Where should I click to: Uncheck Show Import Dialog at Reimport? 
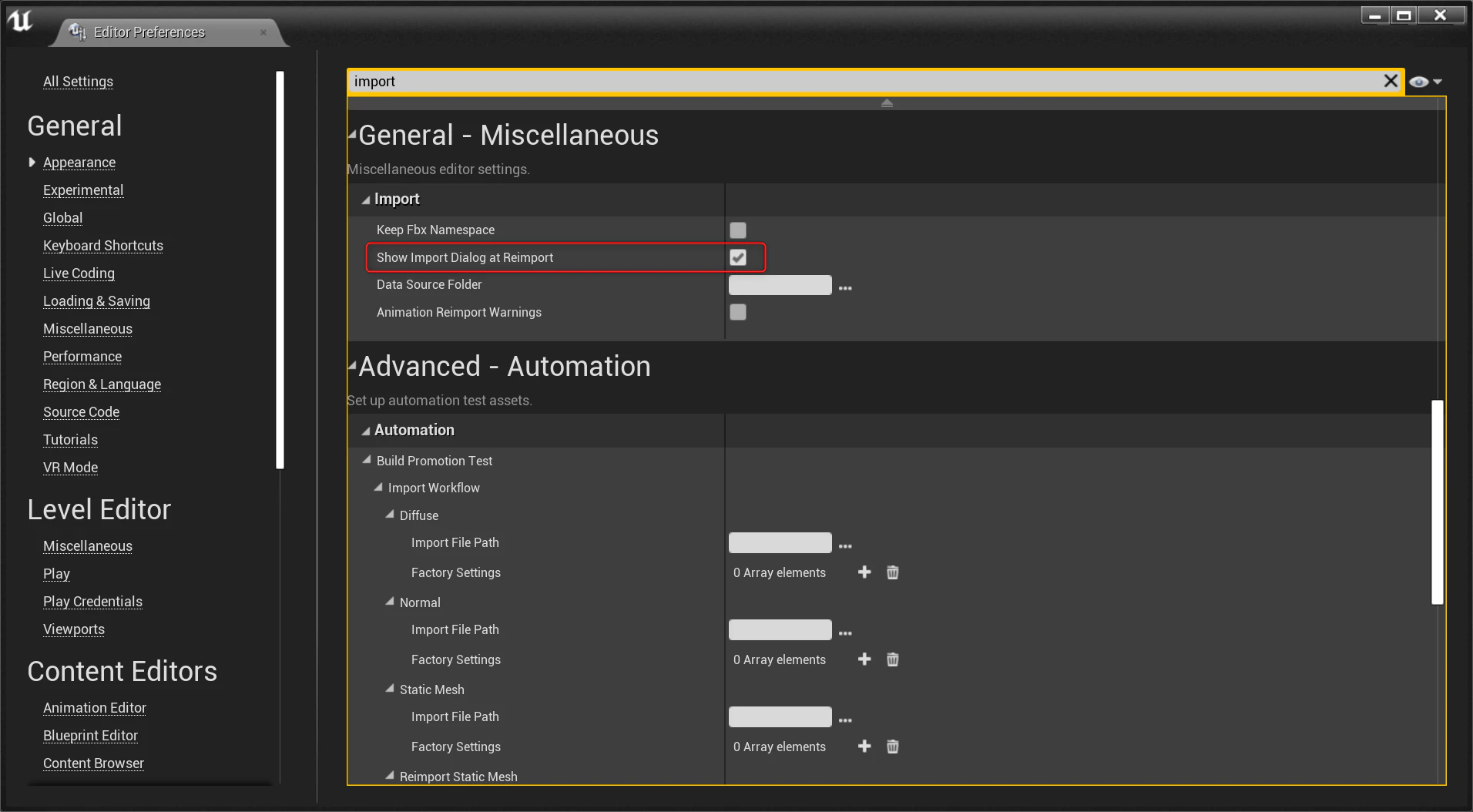(x=738, y=257)
